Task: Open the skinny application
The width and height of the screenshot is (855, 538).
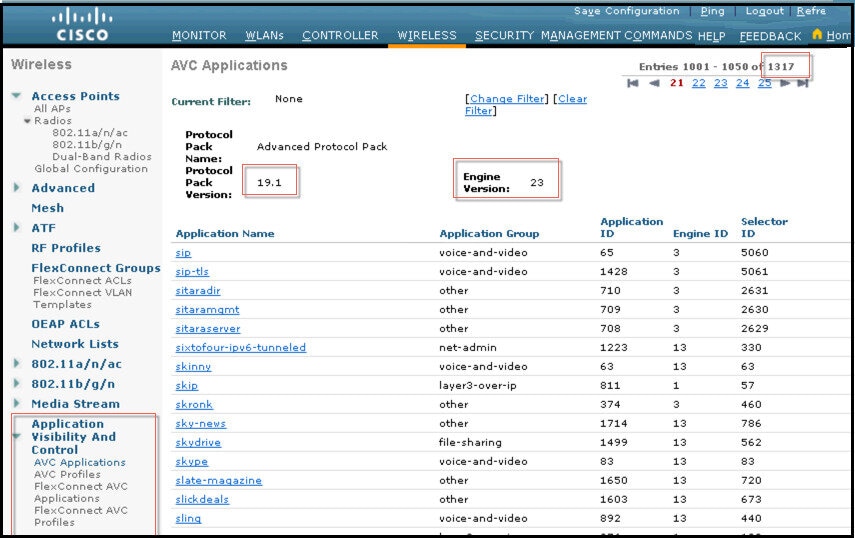Action: 193,366
